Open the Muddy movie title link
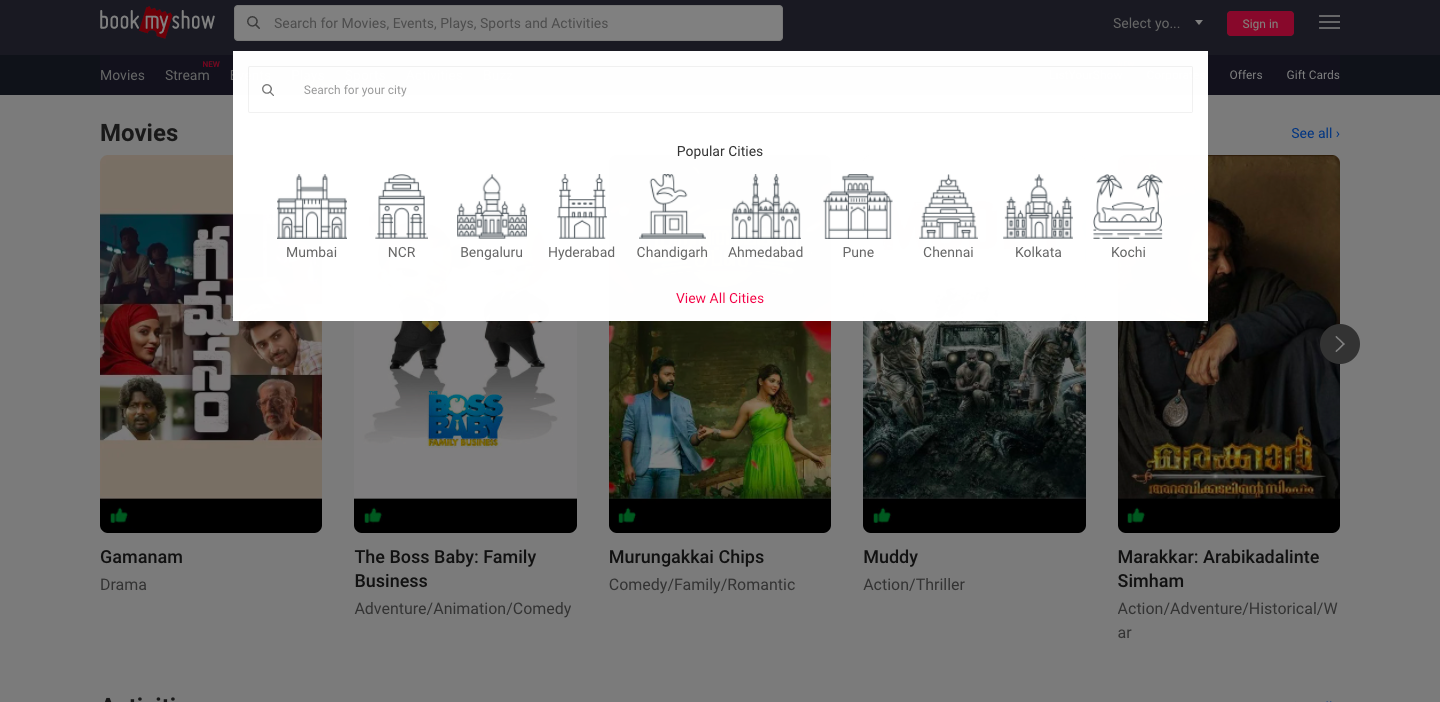This screenshot has height=702, width=1440. pyautogui.click(x=890, y=557)
